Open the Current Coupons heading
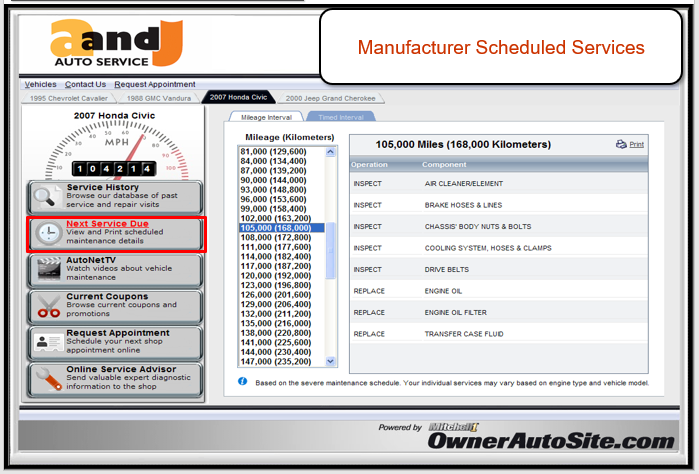The image size is (699, 474). click(x=107, y=297)
